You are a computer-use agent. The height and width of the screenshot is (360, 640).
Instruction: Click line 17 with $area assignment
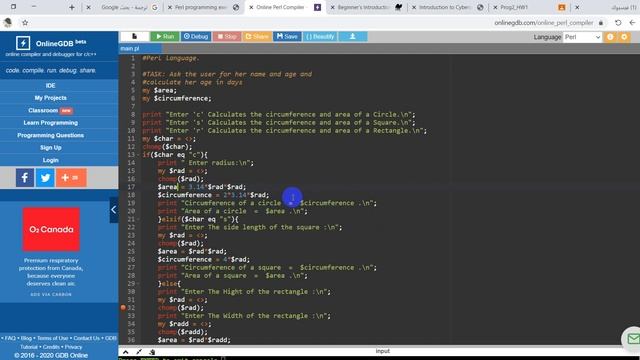click(x=202, y=187)
